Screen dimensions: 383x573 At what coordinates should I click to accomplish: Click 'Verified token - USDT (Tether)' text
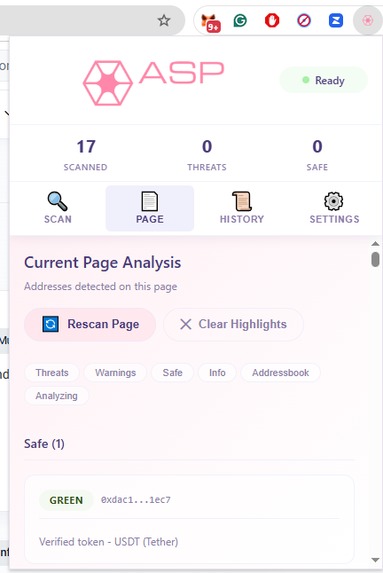(109, 542)
